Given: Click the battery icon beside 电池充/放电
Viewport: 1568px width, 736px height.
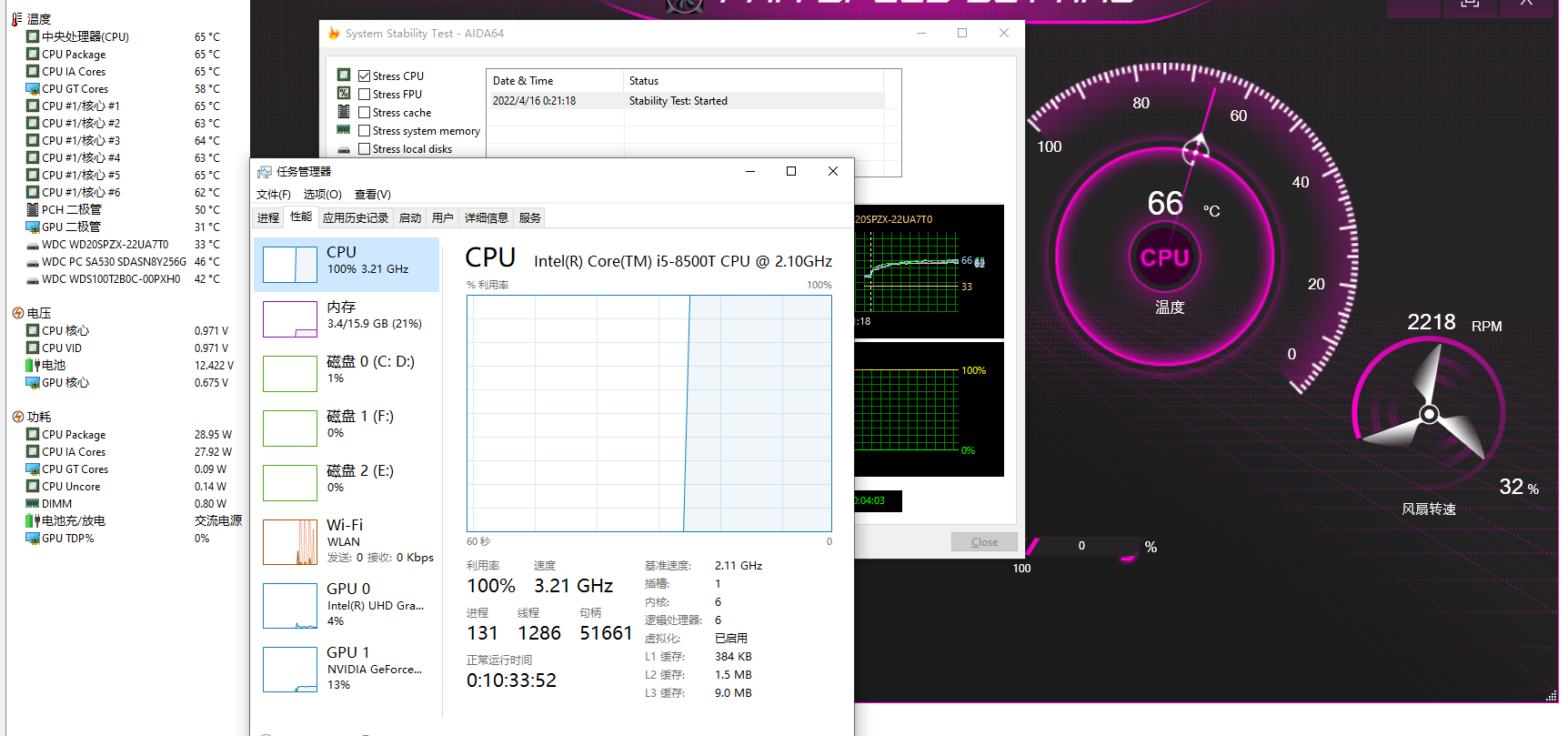Looking at the screenshot, I should [x=33, y=521].
